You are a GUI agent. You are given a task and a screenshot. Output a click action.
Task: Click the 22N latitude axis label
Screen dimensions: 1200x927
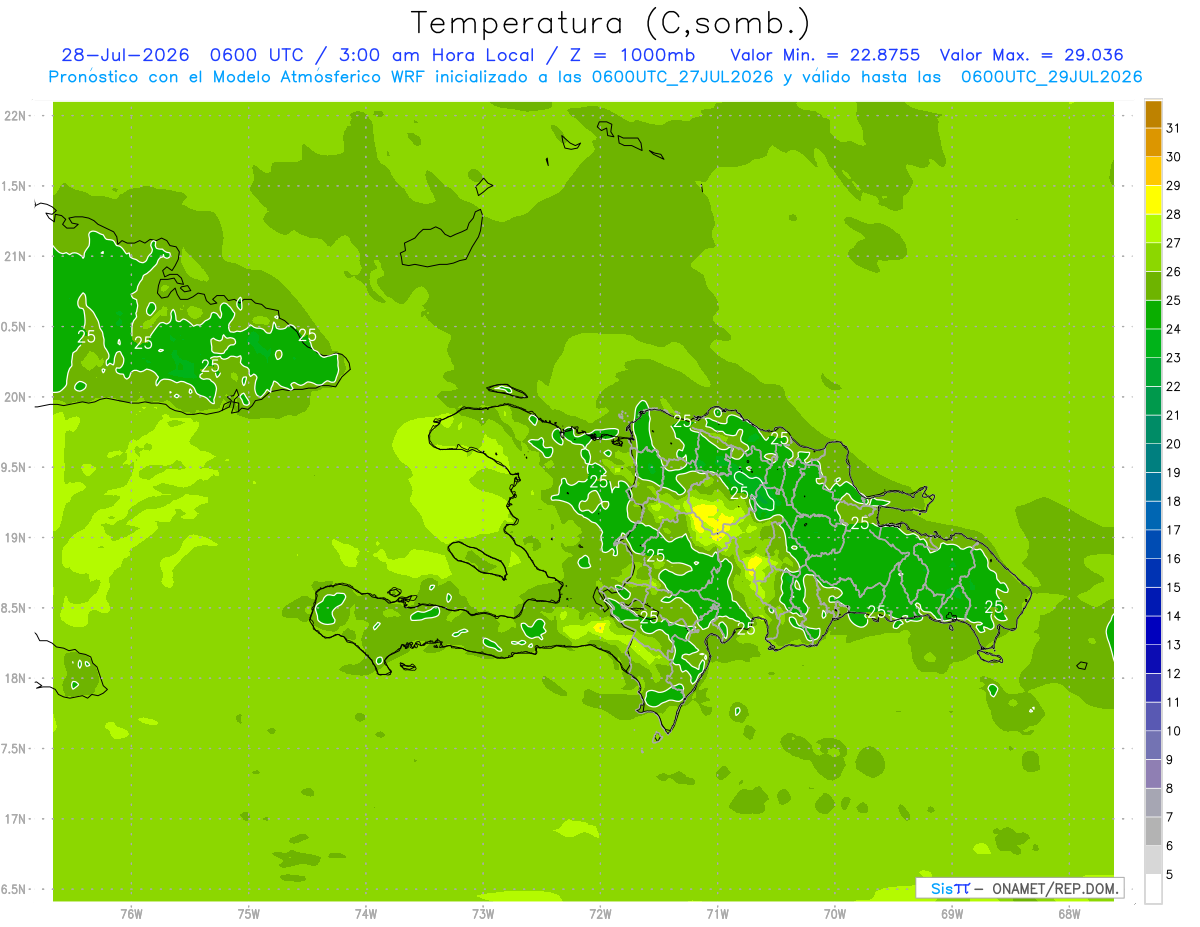(x=15, y=116)
